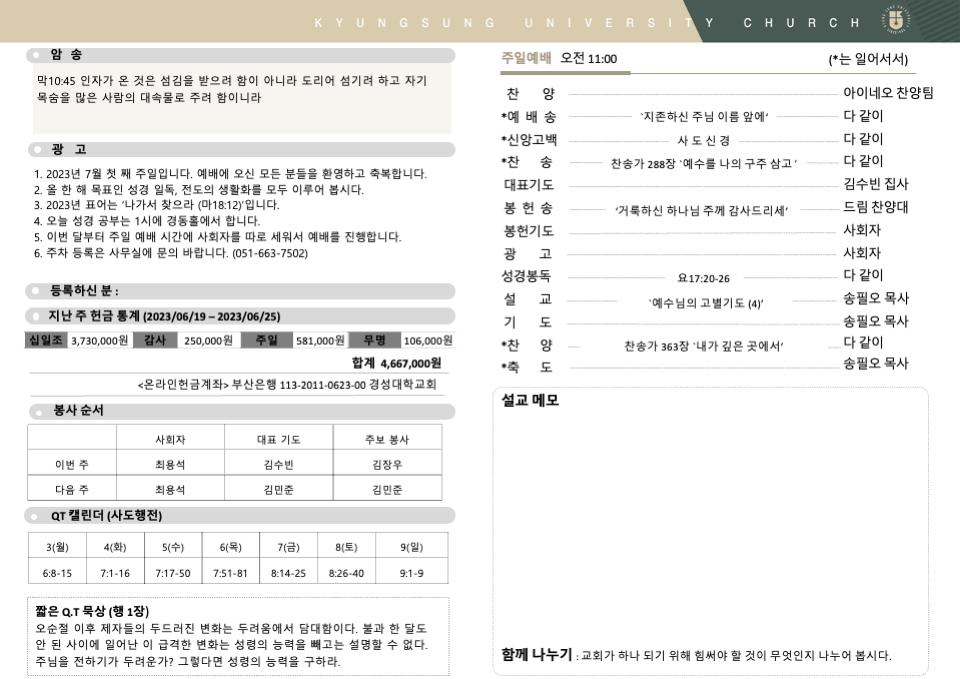
Task: Click the amount "250,000원"
Action: [208, 340]
